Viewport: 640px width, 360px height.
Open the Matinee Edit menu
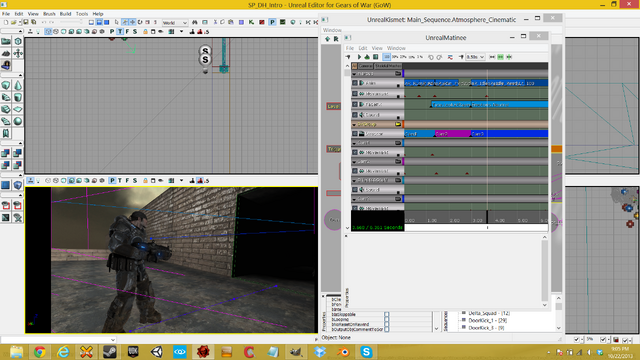(x=362, y=48)
